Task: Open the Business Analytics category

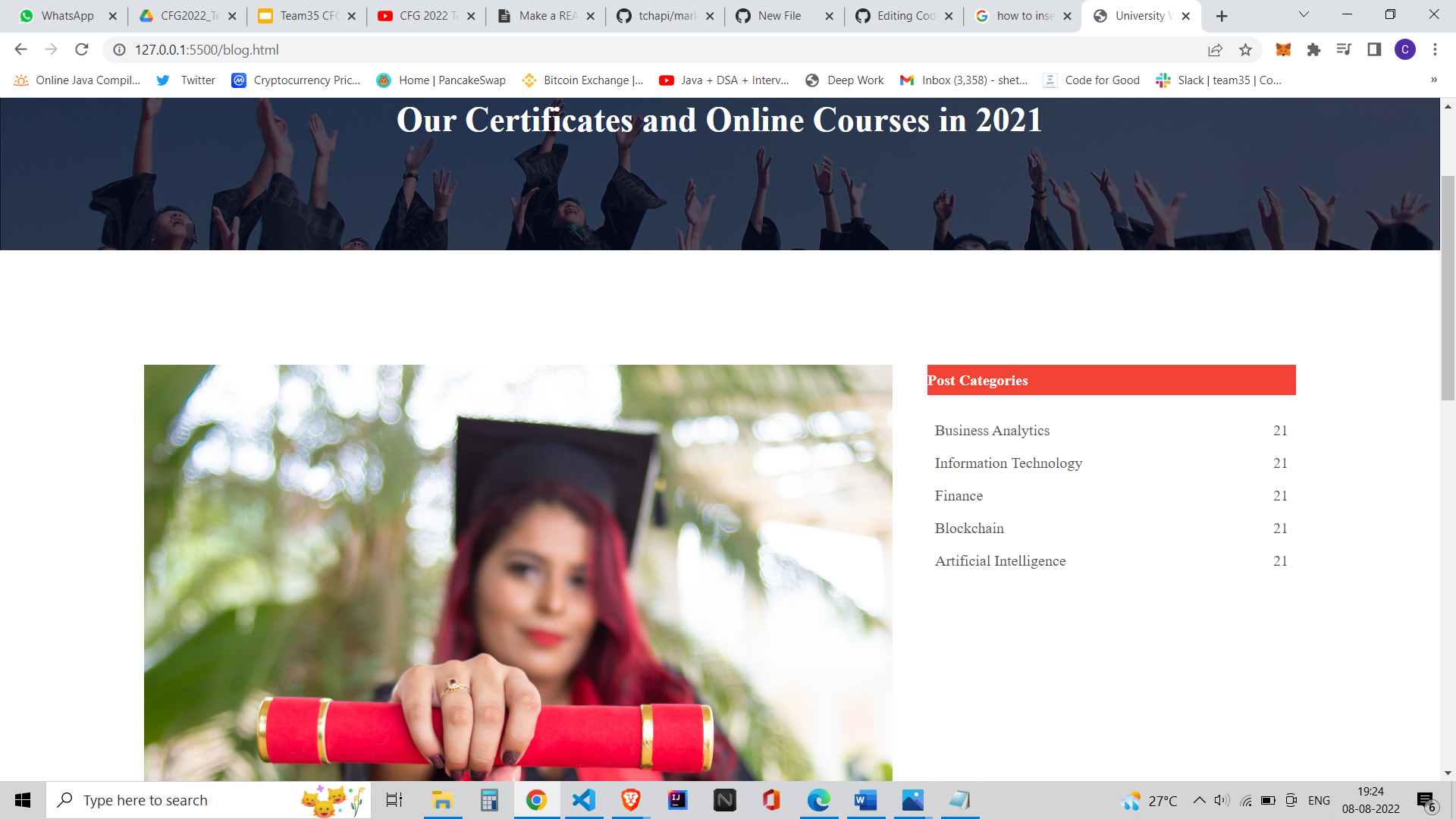Action: coord(992,430)
